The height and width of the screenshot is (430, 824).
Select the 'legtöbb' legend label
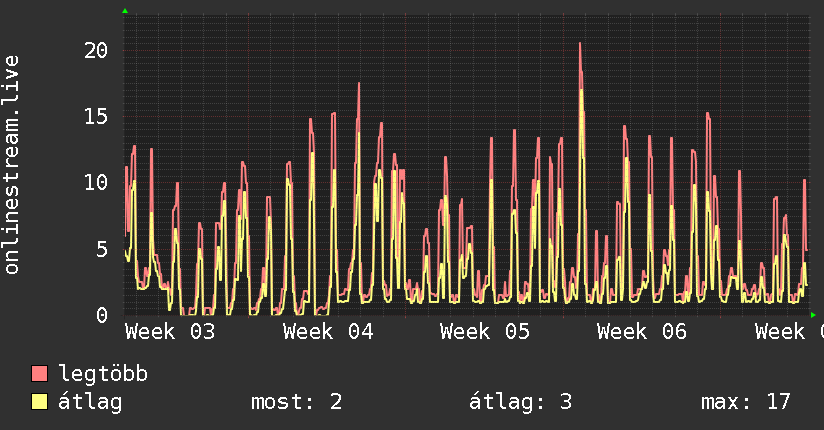[103, 374]
